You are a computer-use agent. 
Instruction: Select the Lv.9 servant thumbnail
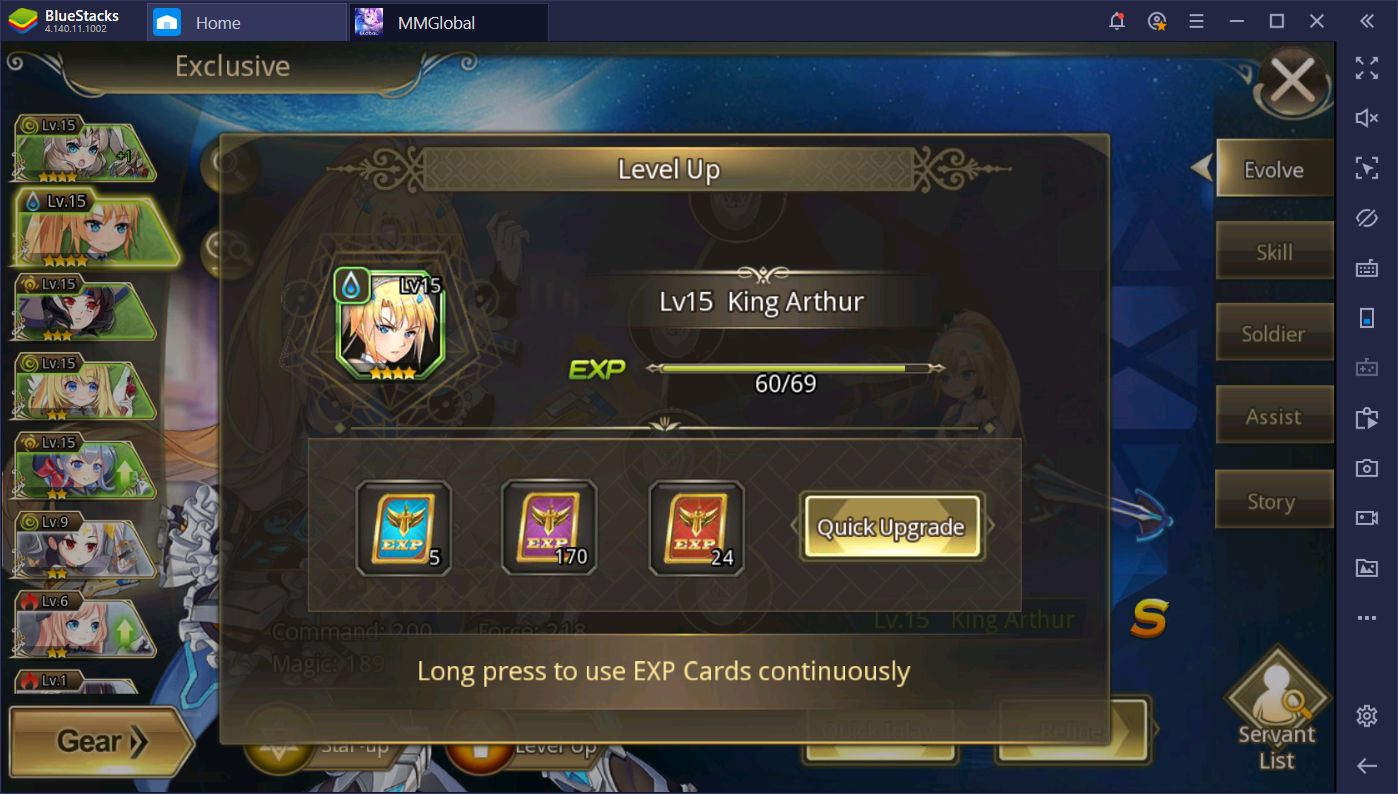[85, 546]
